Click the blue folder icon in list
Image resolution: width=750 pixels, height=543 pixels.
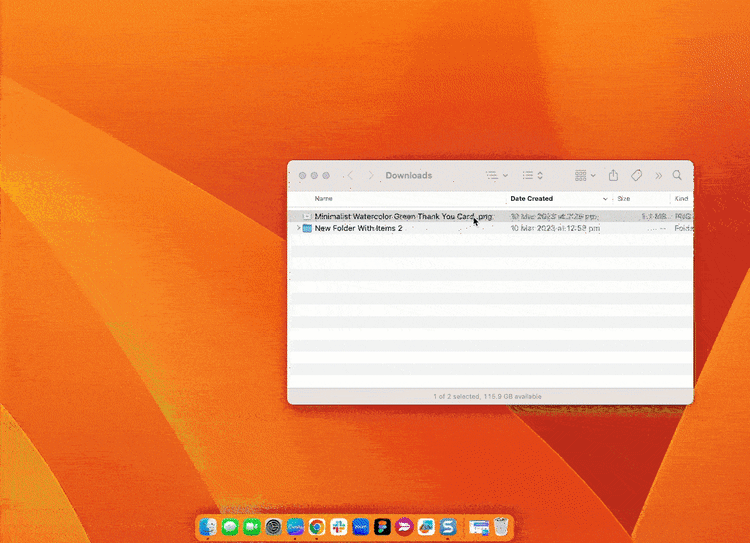click(307, 228)
